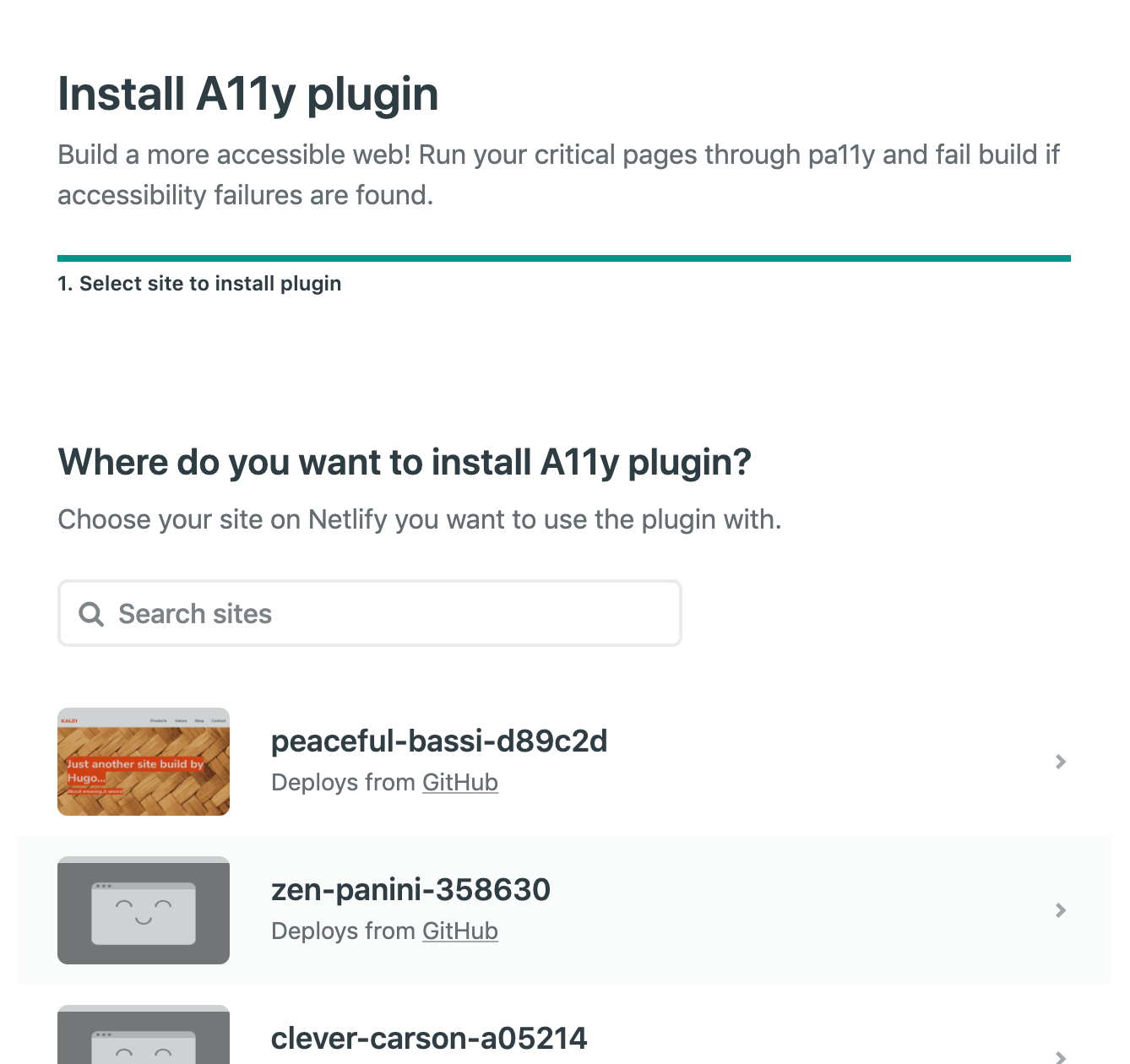Open GitHub link under peaceful-bassi-d89c2d
The width and height of the screenshot is (1130, 1064).
pyautogui.click(x=460, y=783)
